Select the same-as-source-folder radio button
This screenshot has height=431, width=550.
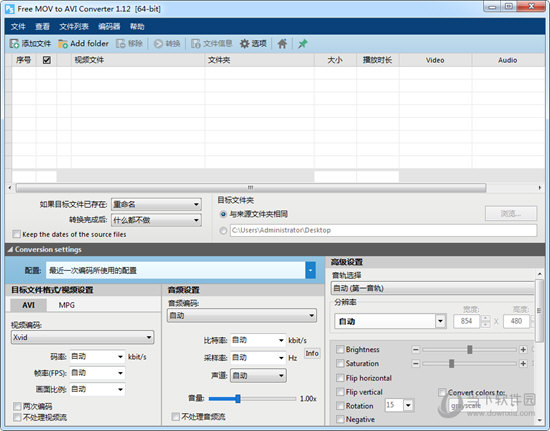[223, 214]
